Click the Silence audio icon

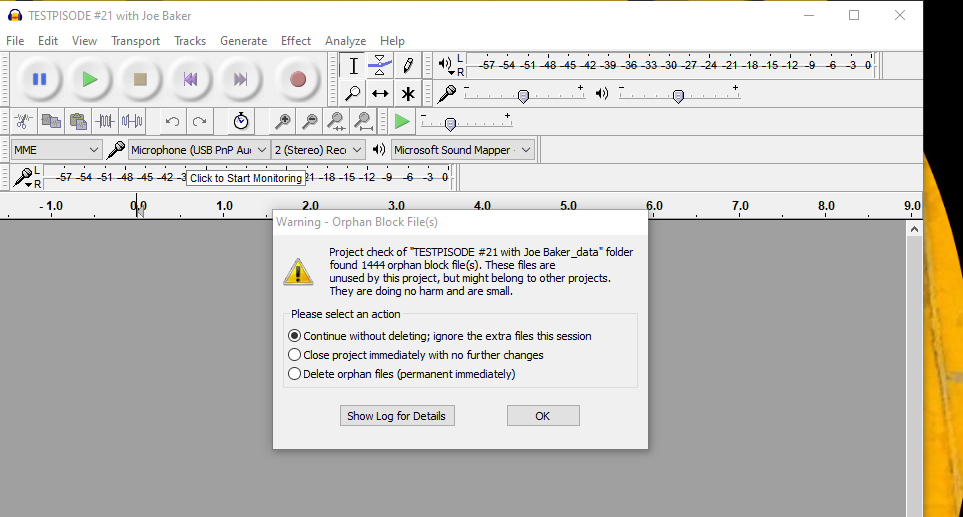[132, 122]
